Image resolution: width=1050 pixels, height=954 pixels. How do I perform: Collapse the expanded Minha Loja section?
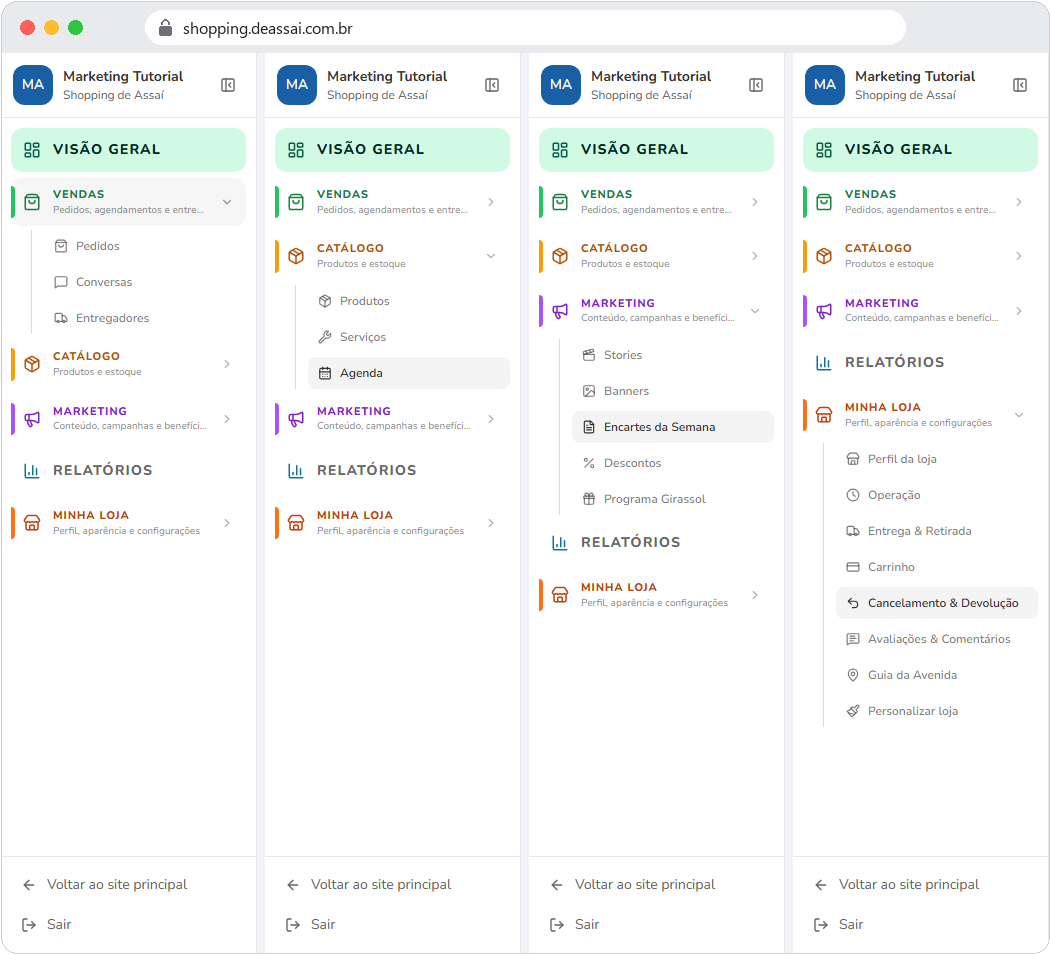1019,415
